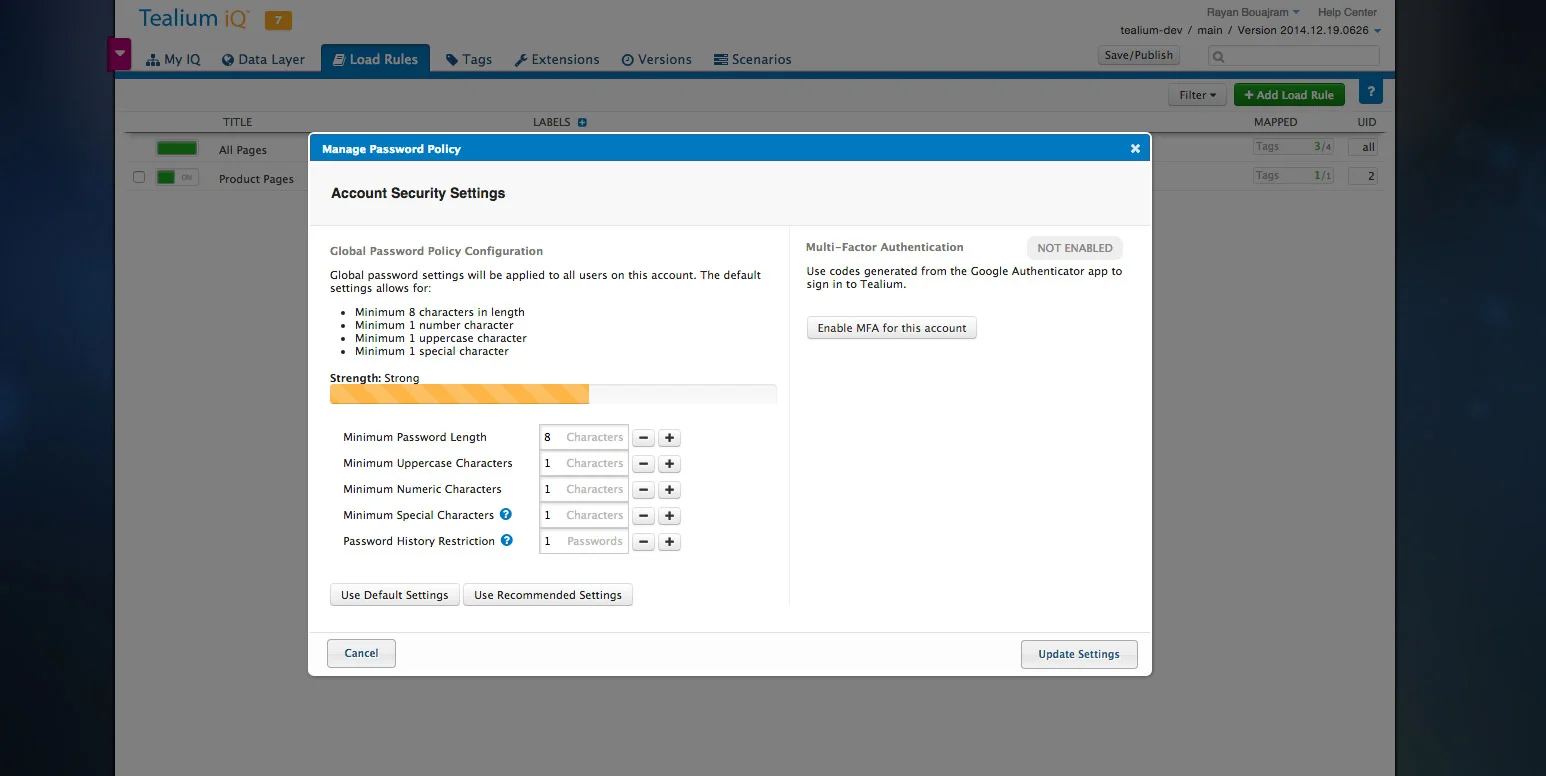Increase Minimum Numeric Characters value
The height and width of the screenshot is (776, 1546).
(670, 490)
